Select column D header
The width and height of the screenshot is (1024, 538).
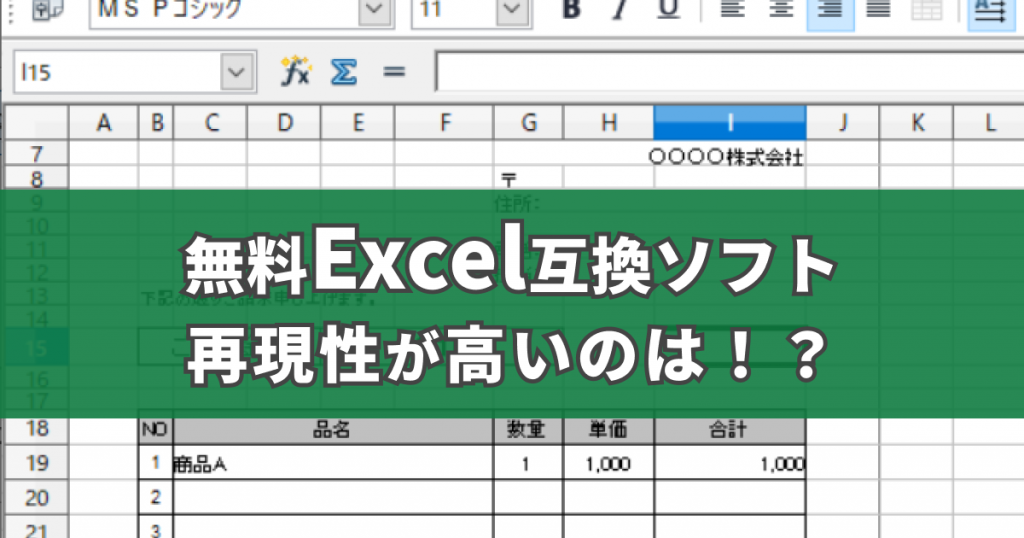pyautogui.click(x=284, y=123)
